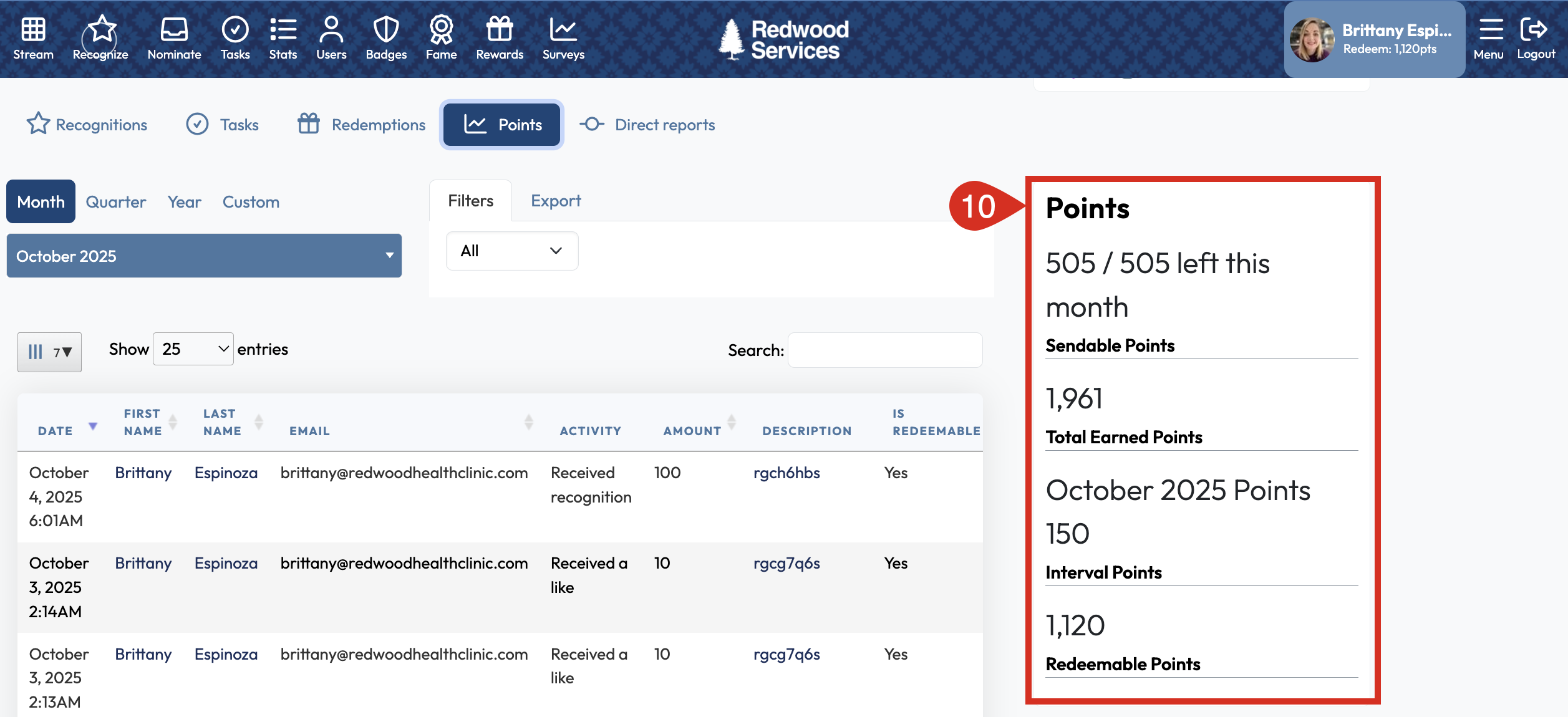Open Rewards gift icon
Image resolution: width=1568 pixels, height=717 pixels.
[500, 29]
